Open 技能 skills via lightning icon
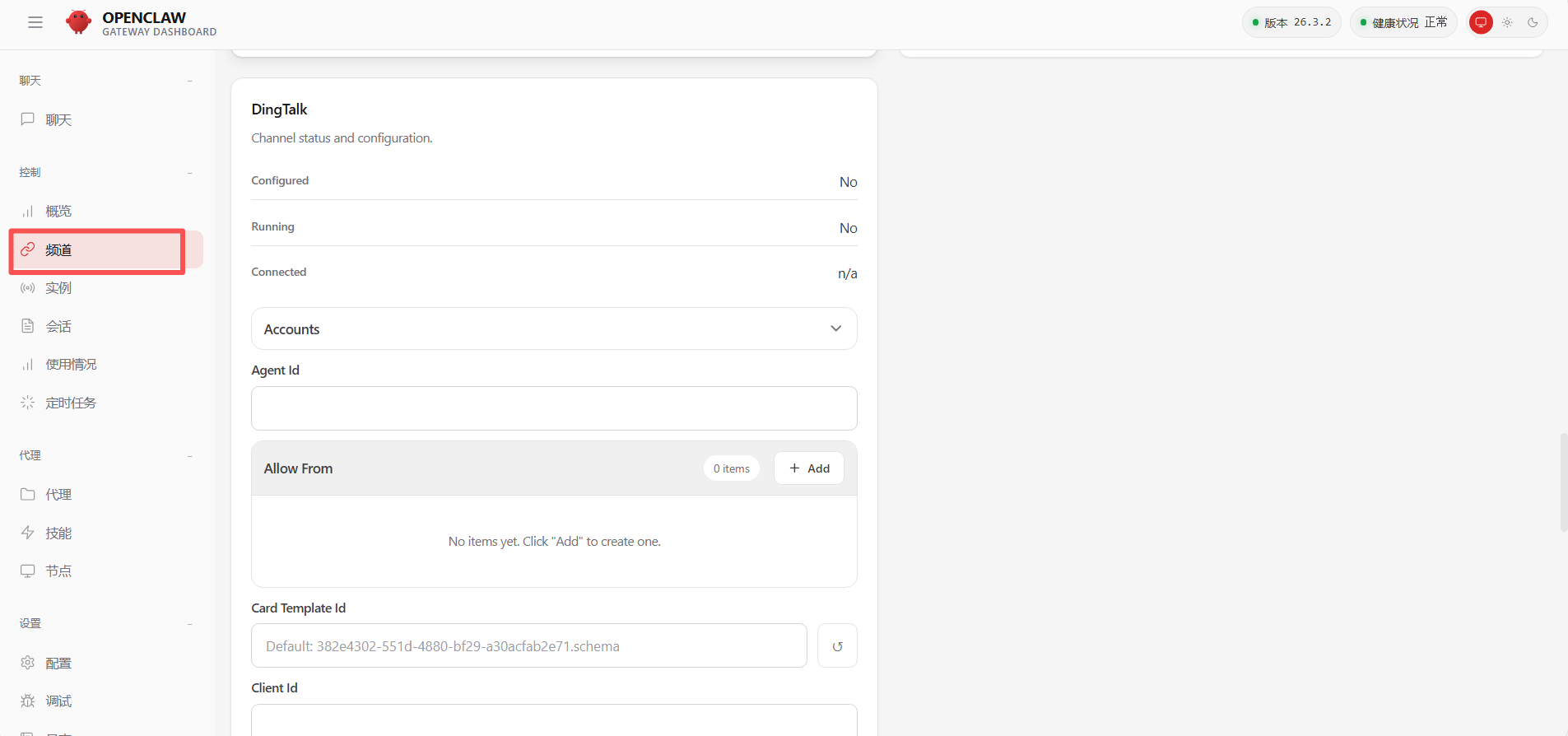Screen dimensions: 1568x736 tap(28, 533)
